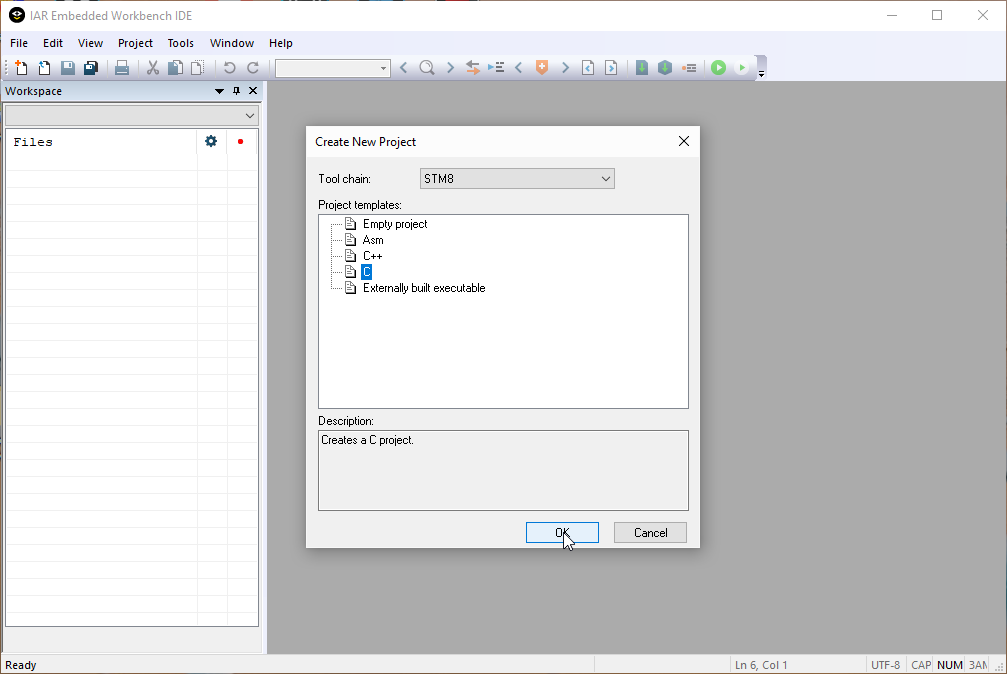The width and height of the screenshot is (1007, 674).
Task: Click the Find Next arrow icon
Action: click(450, 67)
